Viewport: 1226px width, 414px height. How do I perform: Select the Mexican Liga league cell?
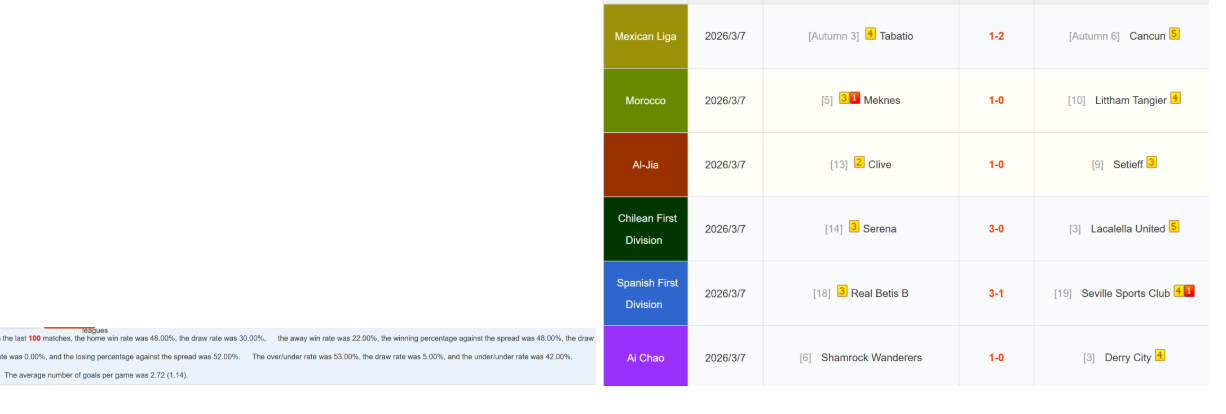click(x=645, y=36)
